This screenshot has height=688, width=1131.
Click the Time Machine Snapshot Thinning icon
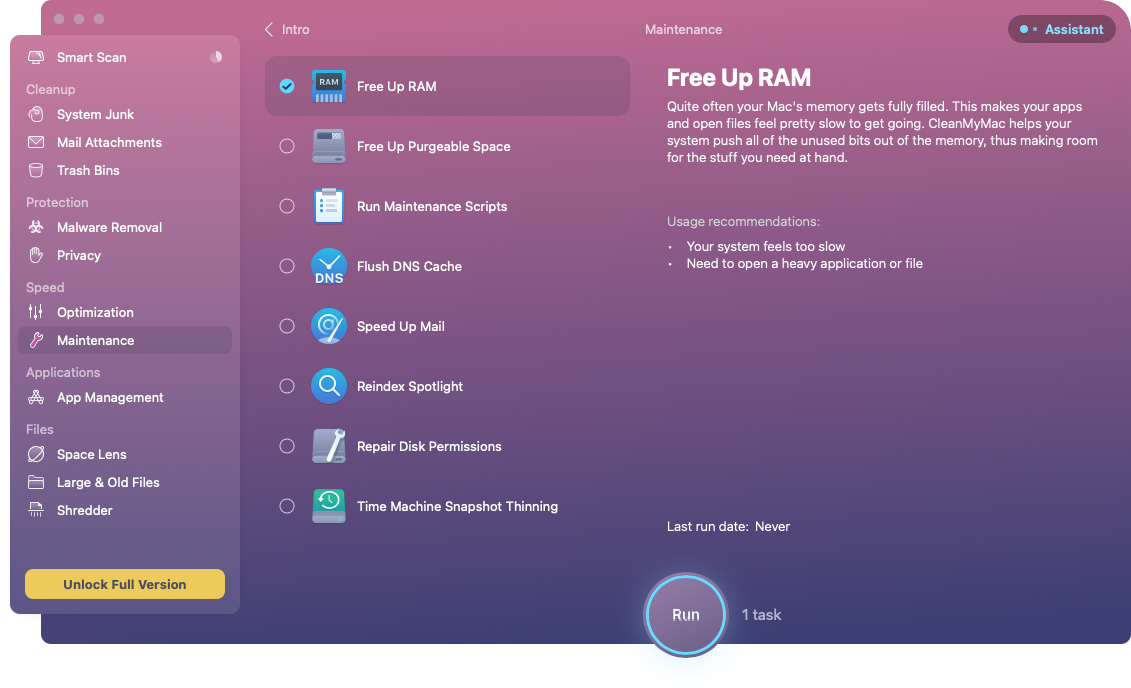[x=329, y=506]
